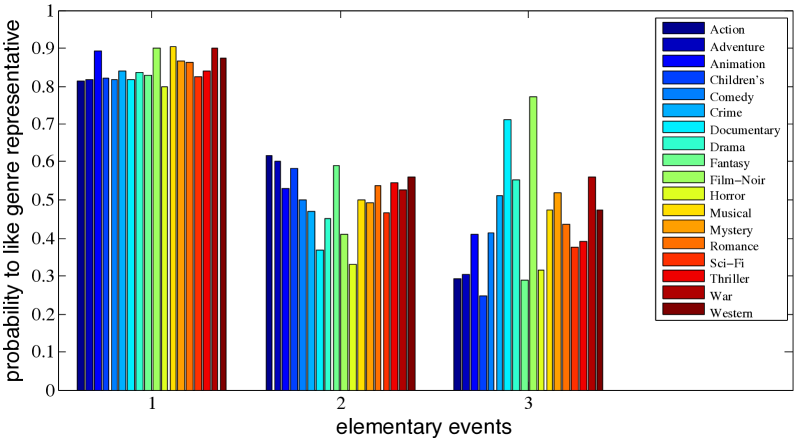
Task: Click the Western bar in group 1
Action: click(223, 224)
